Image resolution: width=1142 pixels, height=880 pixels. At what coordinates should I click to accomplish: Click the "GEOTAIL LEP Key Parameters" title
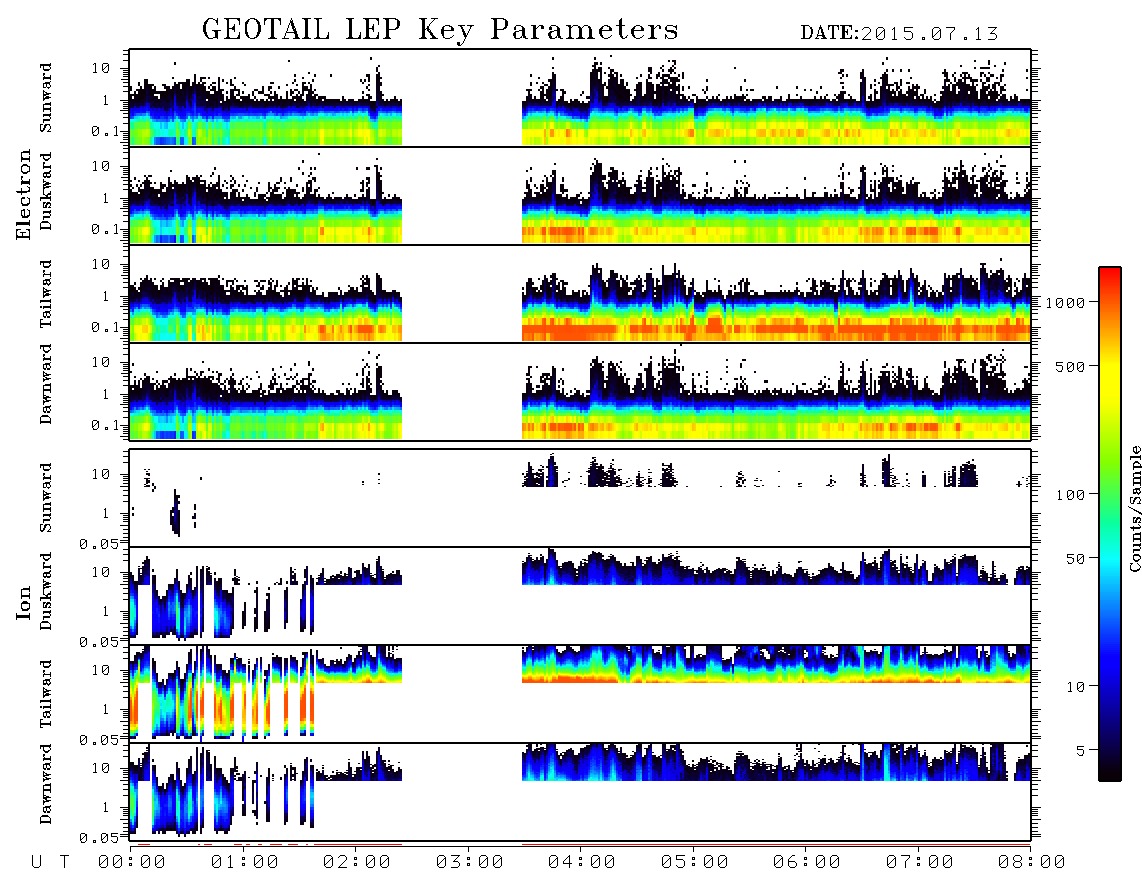pyautogui.click(x=440, y=30)
